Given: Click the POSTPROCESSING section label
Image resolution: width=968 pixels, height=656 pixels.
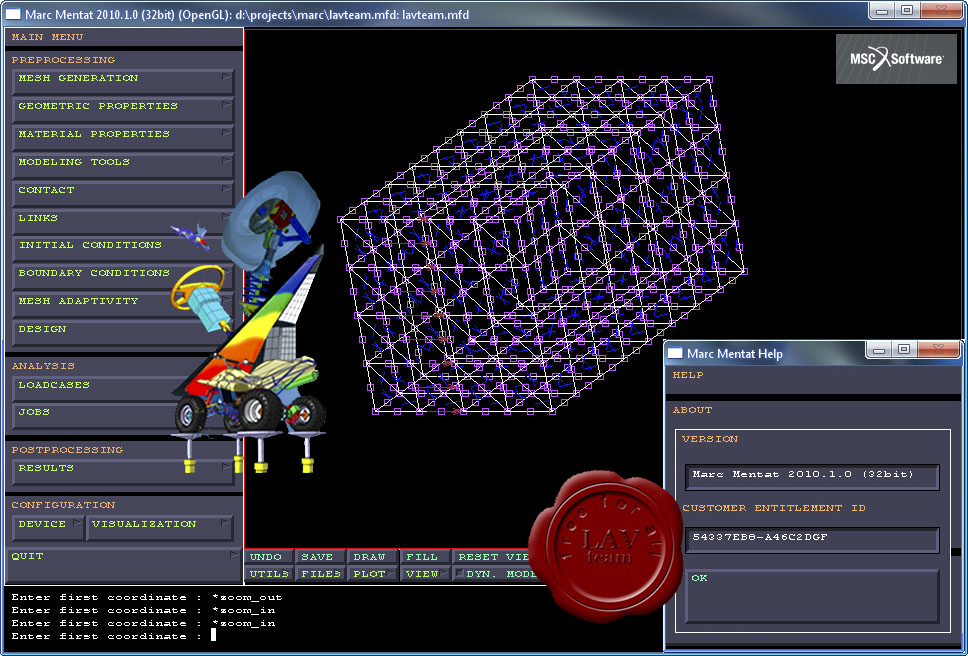Looking at the screenshot, I should coord(67,450).
